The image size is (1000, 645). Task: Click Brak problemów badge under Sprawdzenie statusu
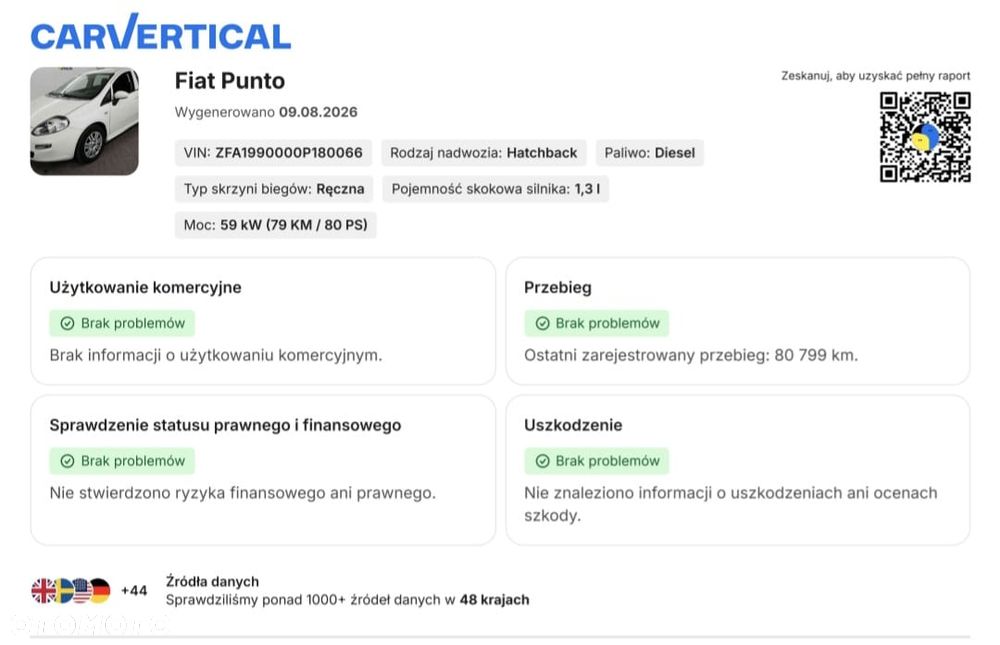[122, 461]
